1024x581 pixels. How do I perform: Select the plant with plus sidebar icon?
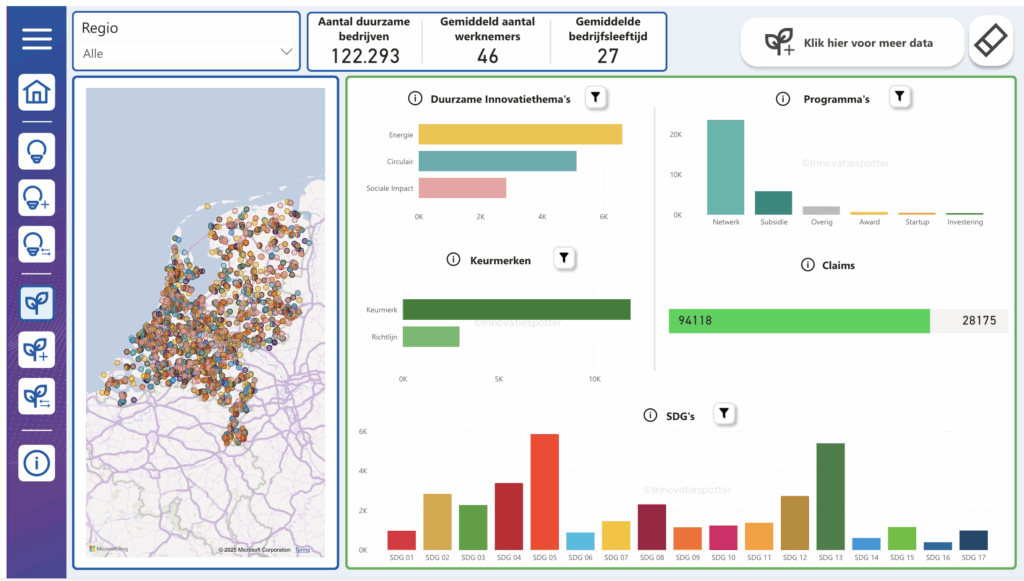point(36,350)
